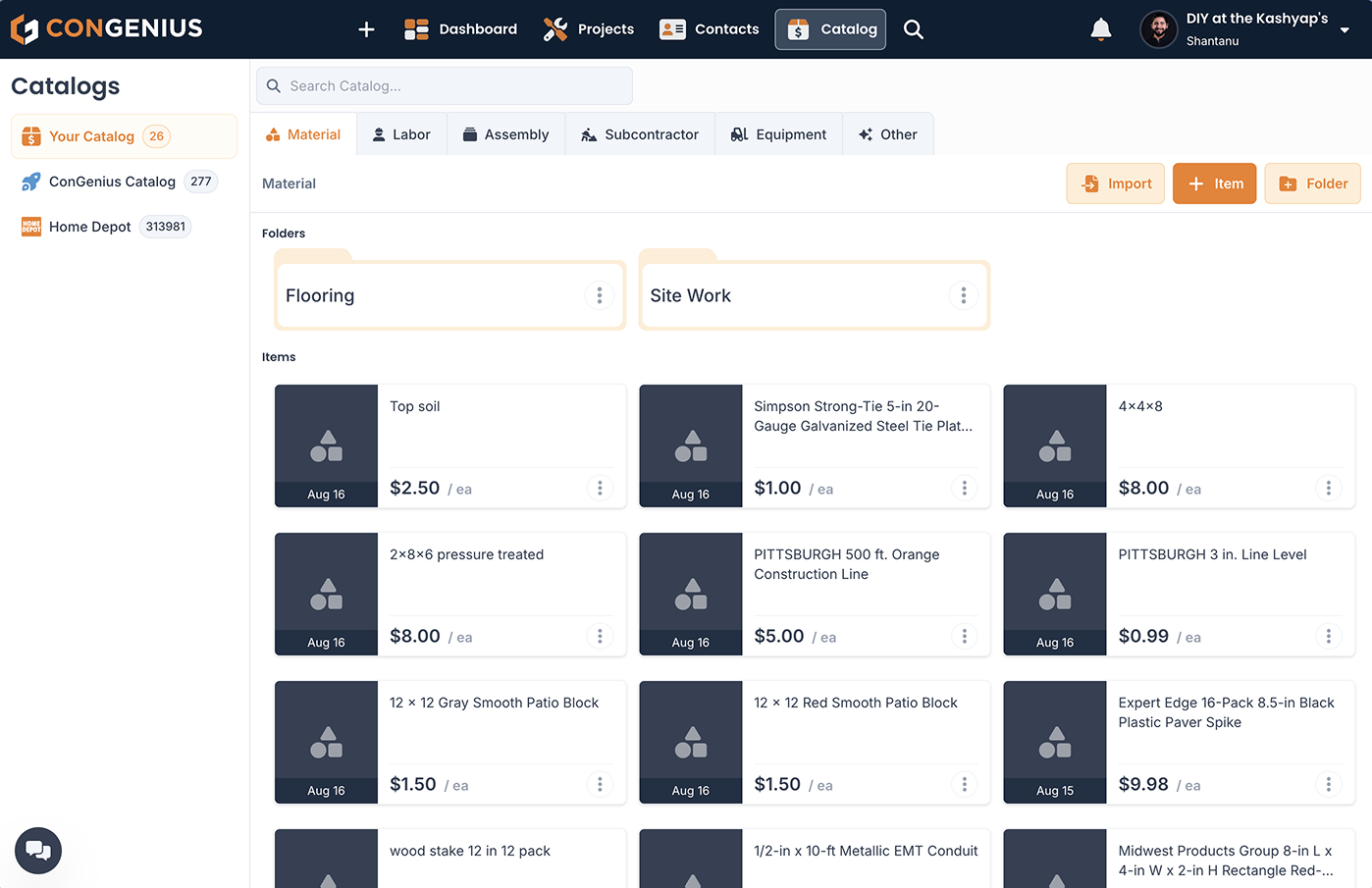Expand the account dropdown arrow

click(x=1345, y=30)
